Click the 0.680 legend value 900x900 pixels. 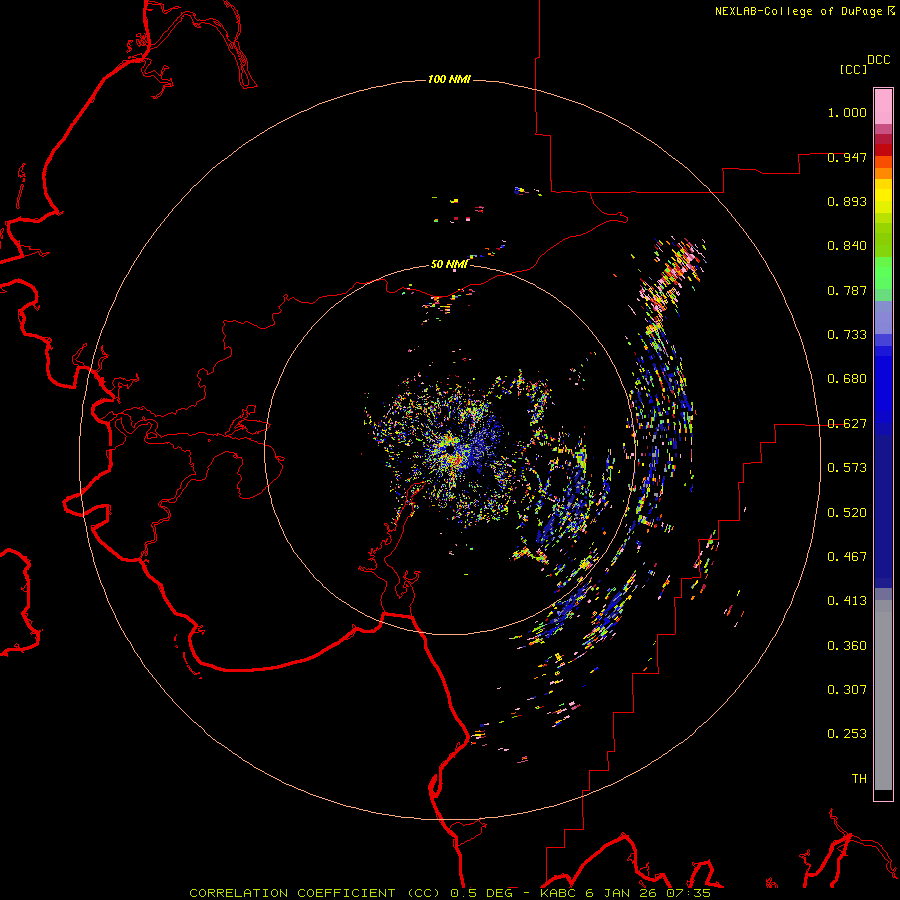click(847, 379)
